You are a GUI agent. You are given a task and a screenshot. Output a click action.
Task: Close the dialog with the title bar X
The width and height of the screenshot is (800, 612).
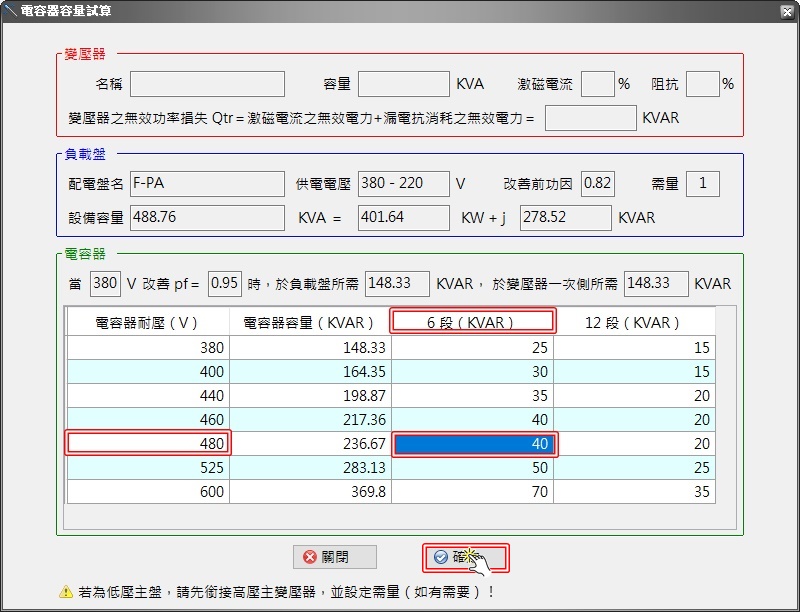[786, 11]
